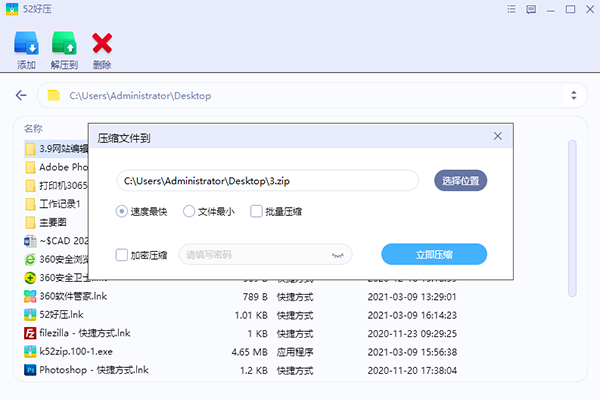The image size is (600, 400).
Task: Click the file list vertical scrollbar
Action: pos(572,218)
